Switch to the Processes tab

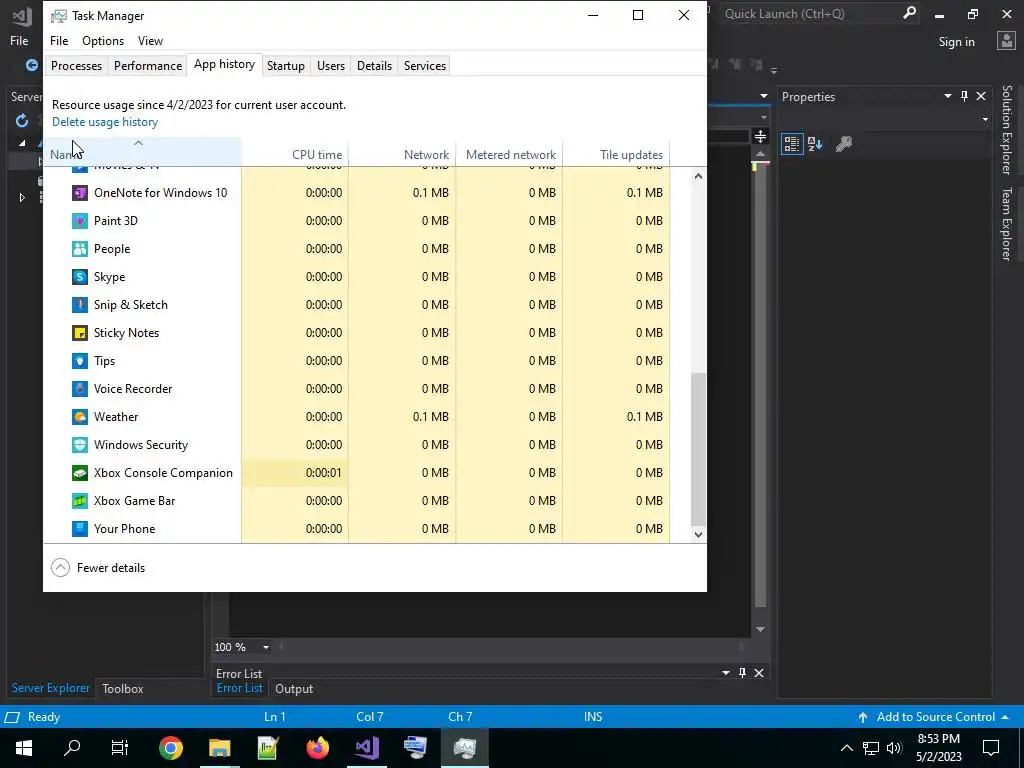pos(76,66)
